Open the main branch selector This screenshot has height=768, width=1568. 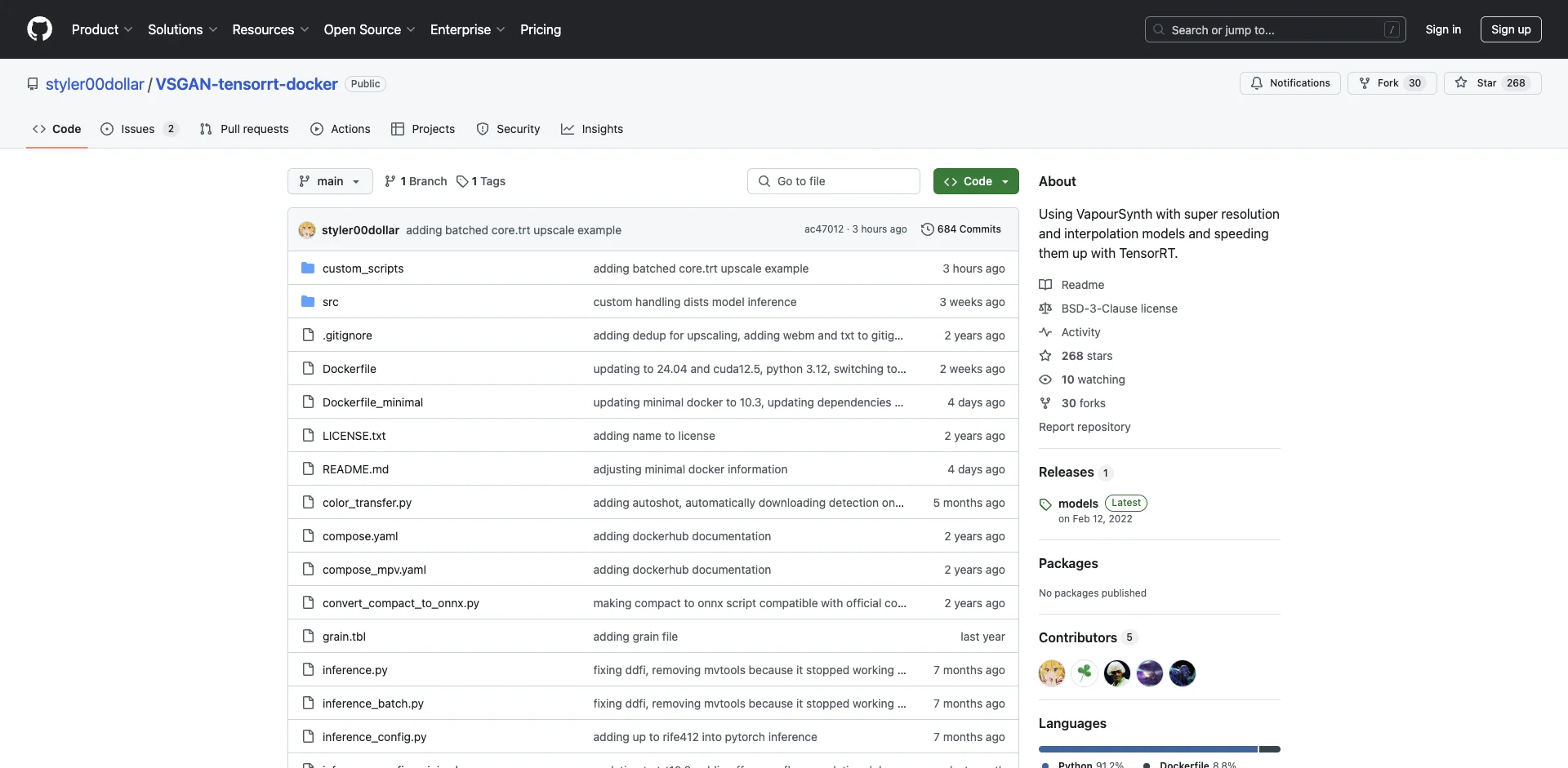point(330,181)
